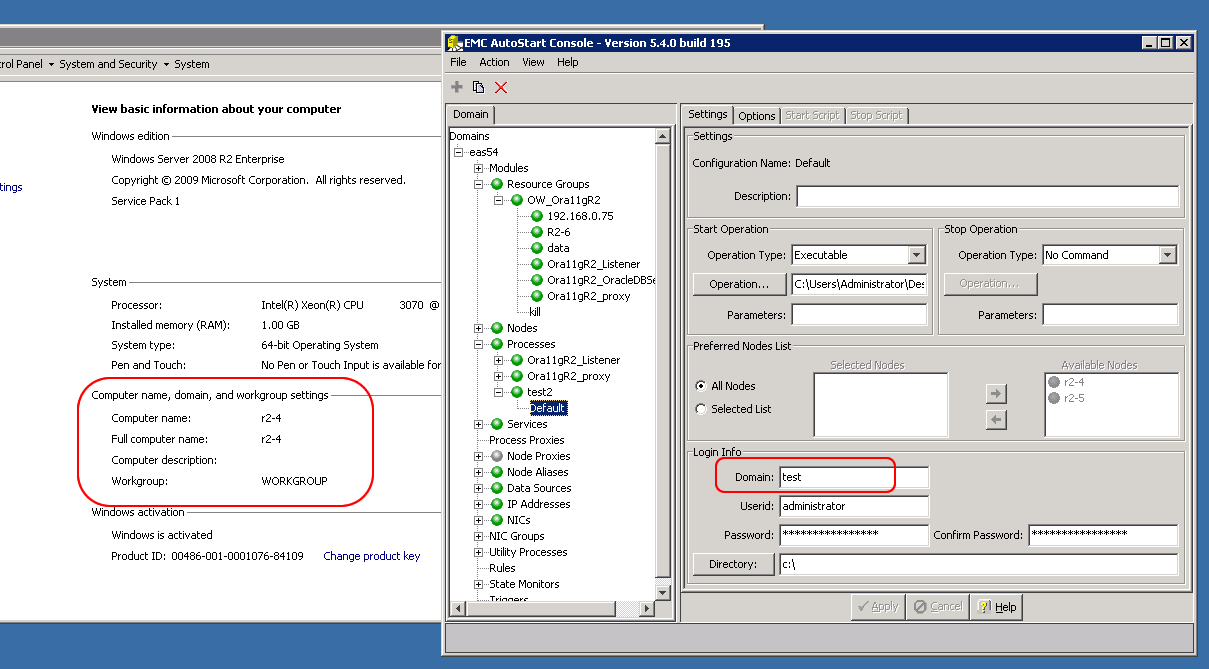
Task: Click green status icon of Processes
Action: 496,344
